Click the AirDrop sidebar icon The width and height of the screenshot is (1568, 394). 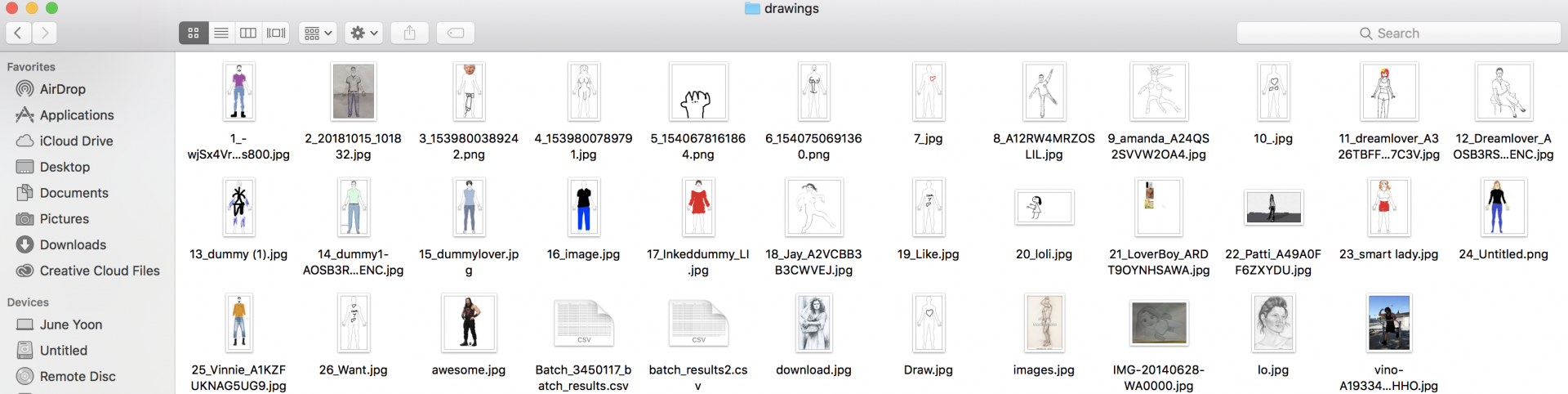(25, 89)
